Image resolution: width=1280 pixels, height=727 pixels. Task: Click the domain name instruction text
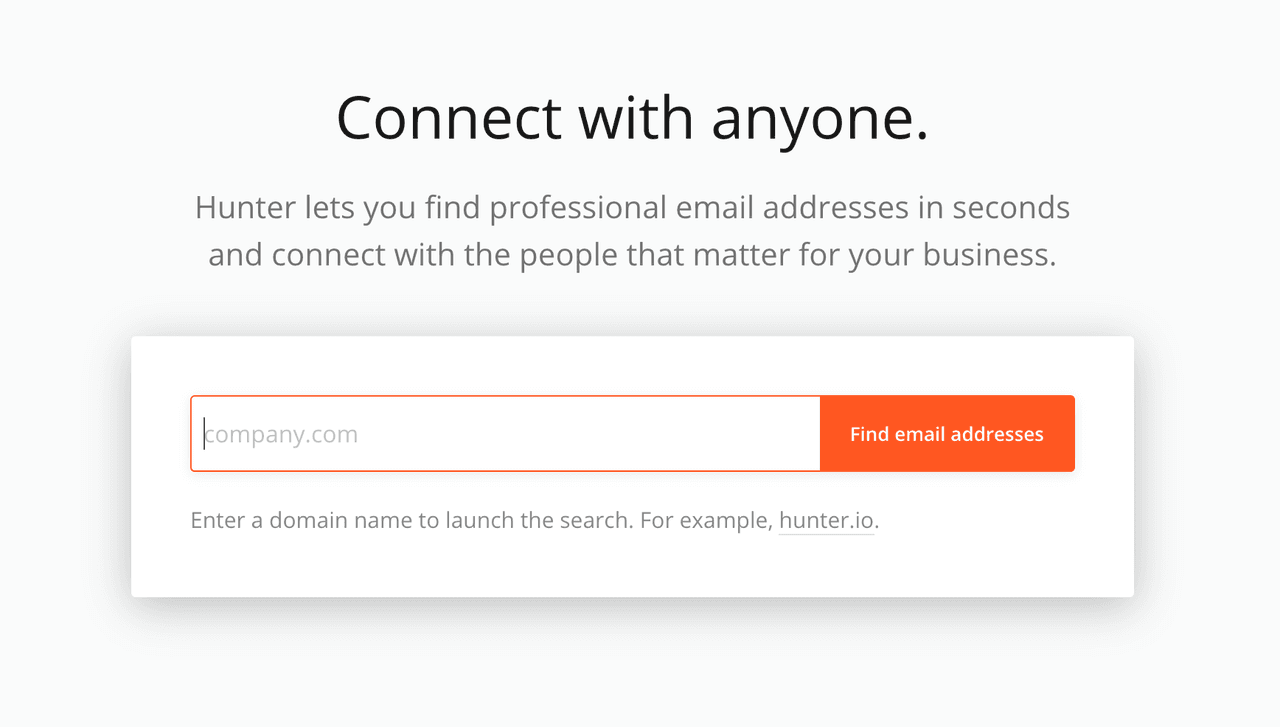click(480, 520)
